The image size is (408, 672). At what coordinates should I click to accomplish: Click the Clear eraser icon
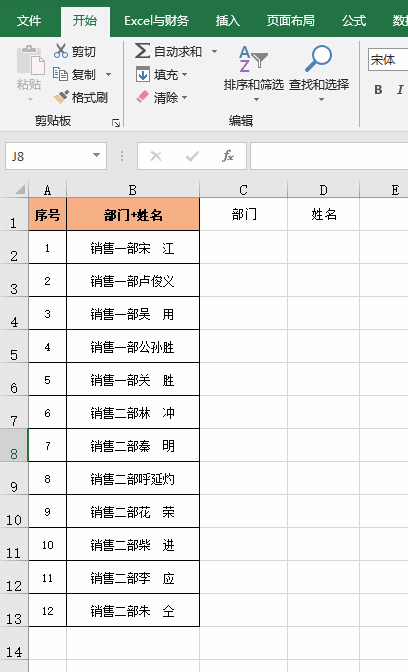[x=143, y=97]
